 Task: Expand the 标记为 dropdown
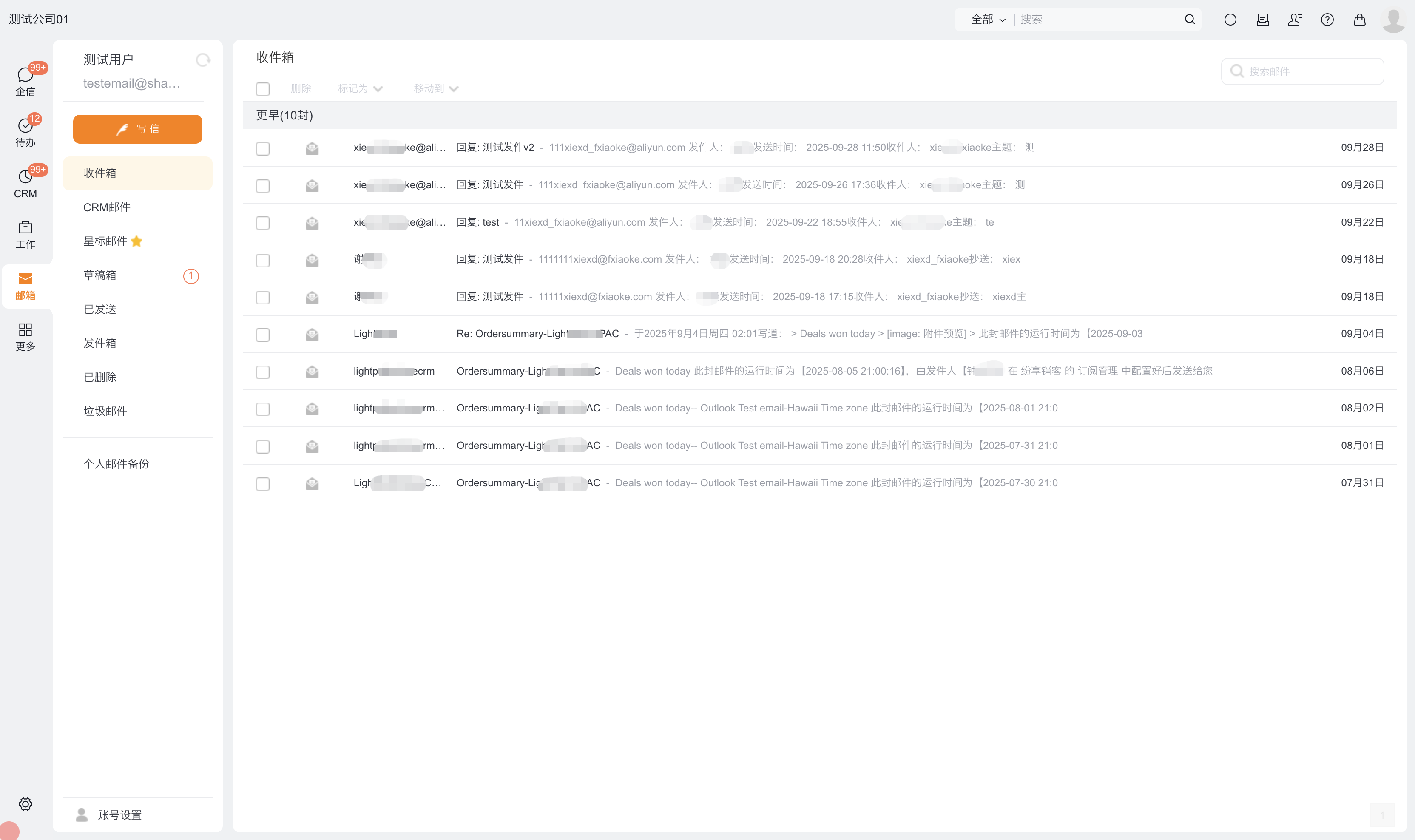pos(360,89)
